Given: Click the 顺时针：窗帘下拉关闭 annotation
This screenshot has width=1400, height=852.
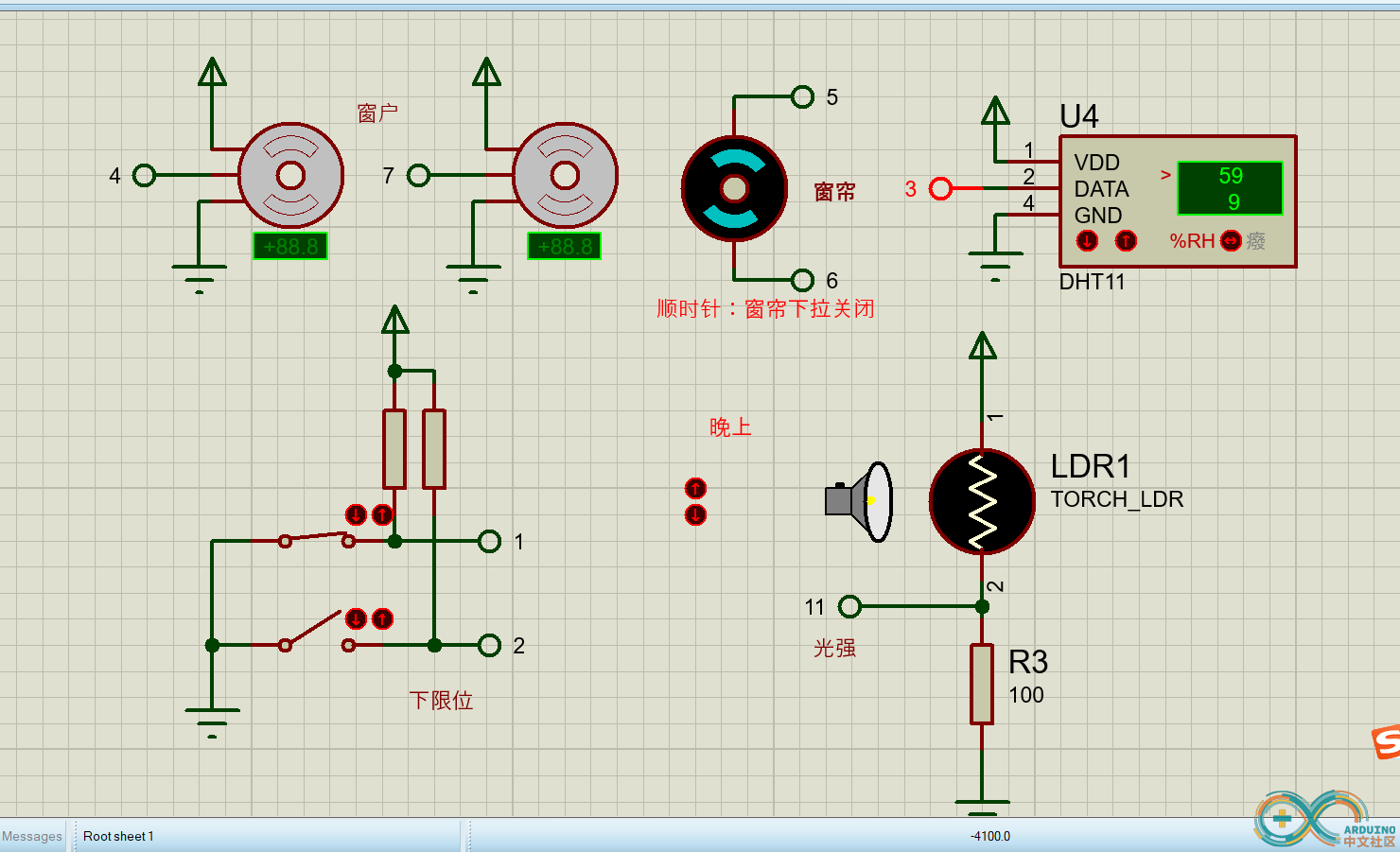Looking at the screenshot, I should (765, 309).
